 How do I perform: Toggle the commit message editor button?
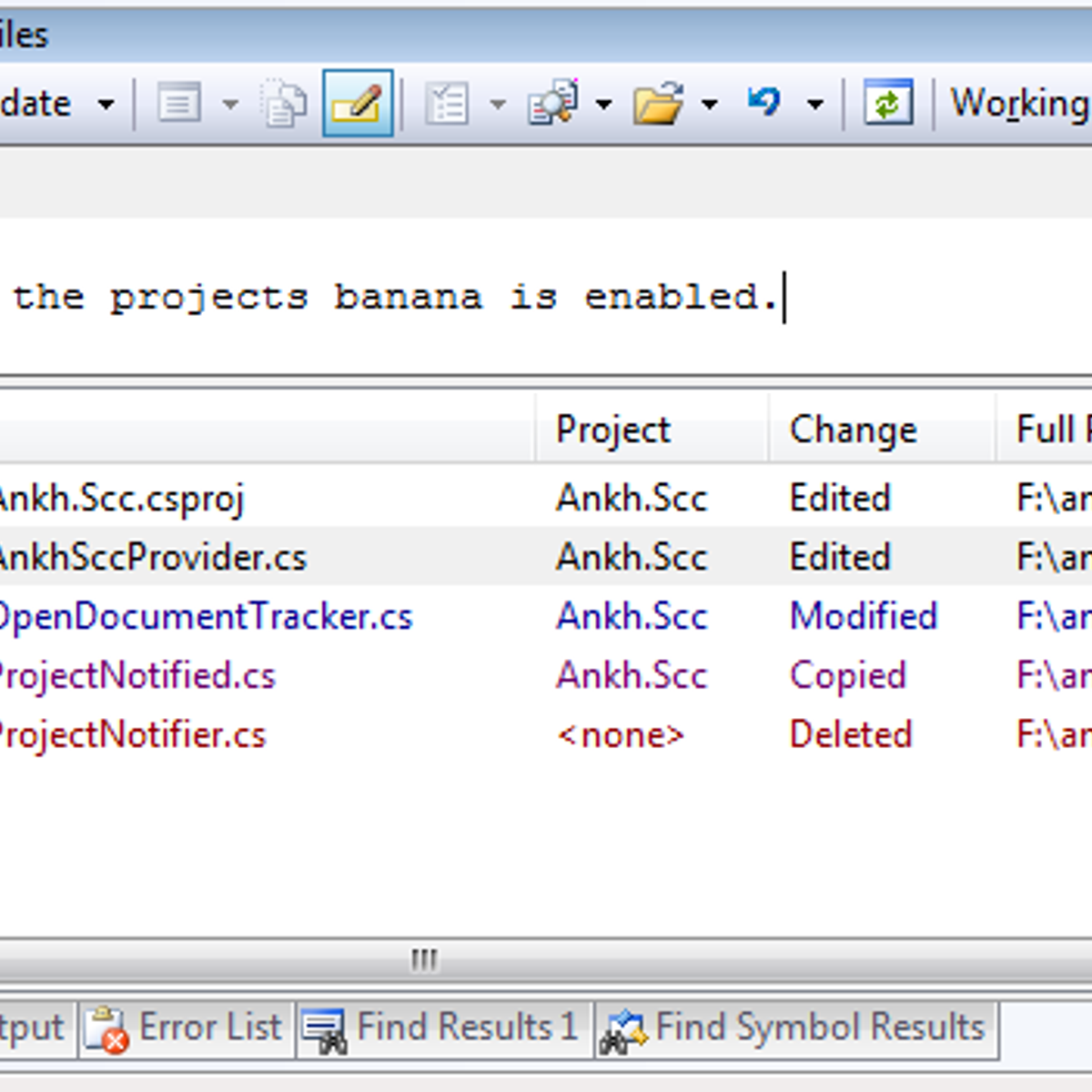pyautogui.click(x=358, y=104)
